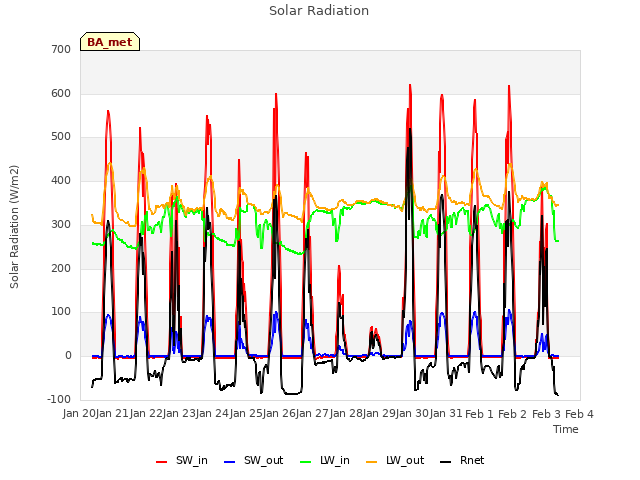Click the 200 y-axis tick label
This screenshot has width=640, height=480.
pyautogui.click(x=61, y=268)
